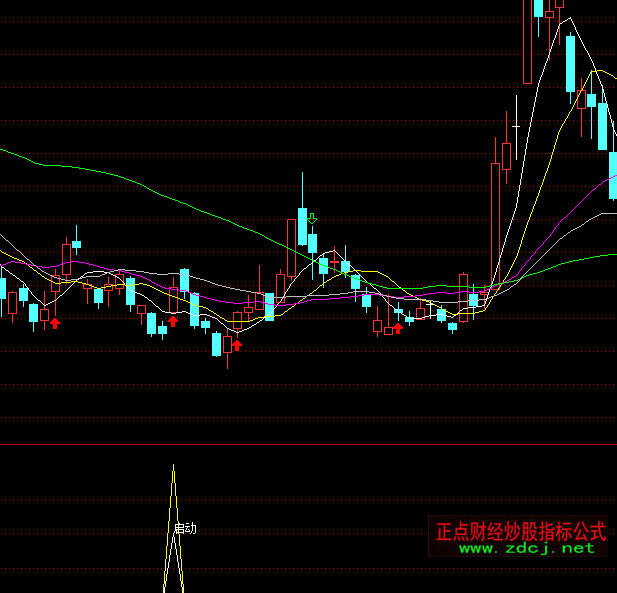617x593 pixels.
Task: Click the hollow red candle beside leftmost red arrow
Action: [44, 314]
